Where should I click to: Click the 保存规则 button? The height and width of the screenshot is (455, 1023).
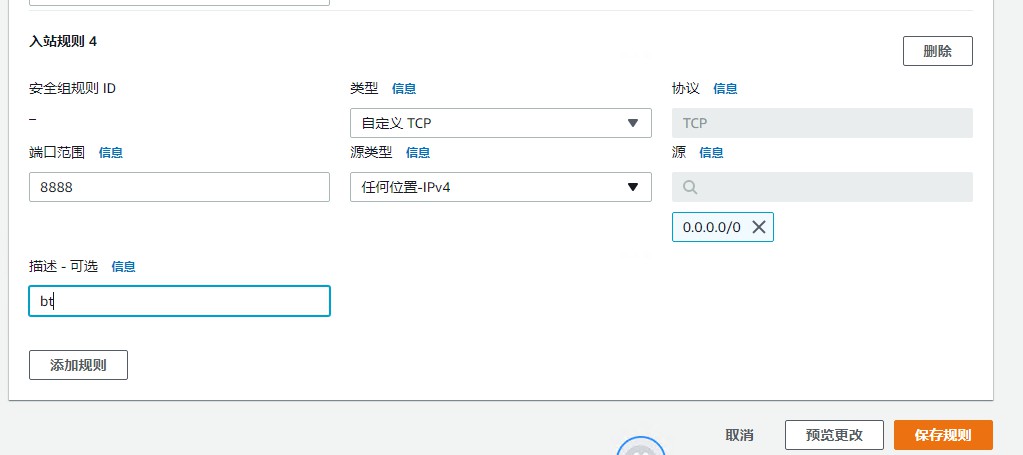(x=943, y=435)
